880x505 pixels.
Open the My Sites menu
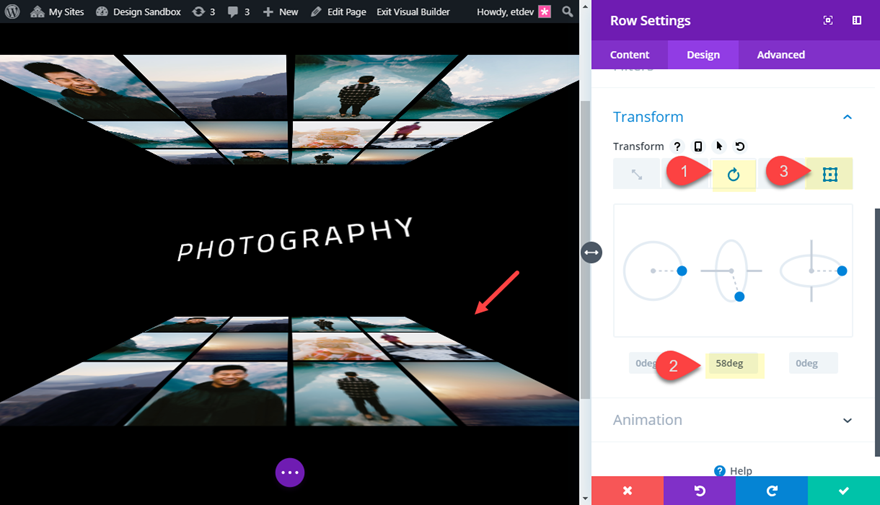coord(57,12)
